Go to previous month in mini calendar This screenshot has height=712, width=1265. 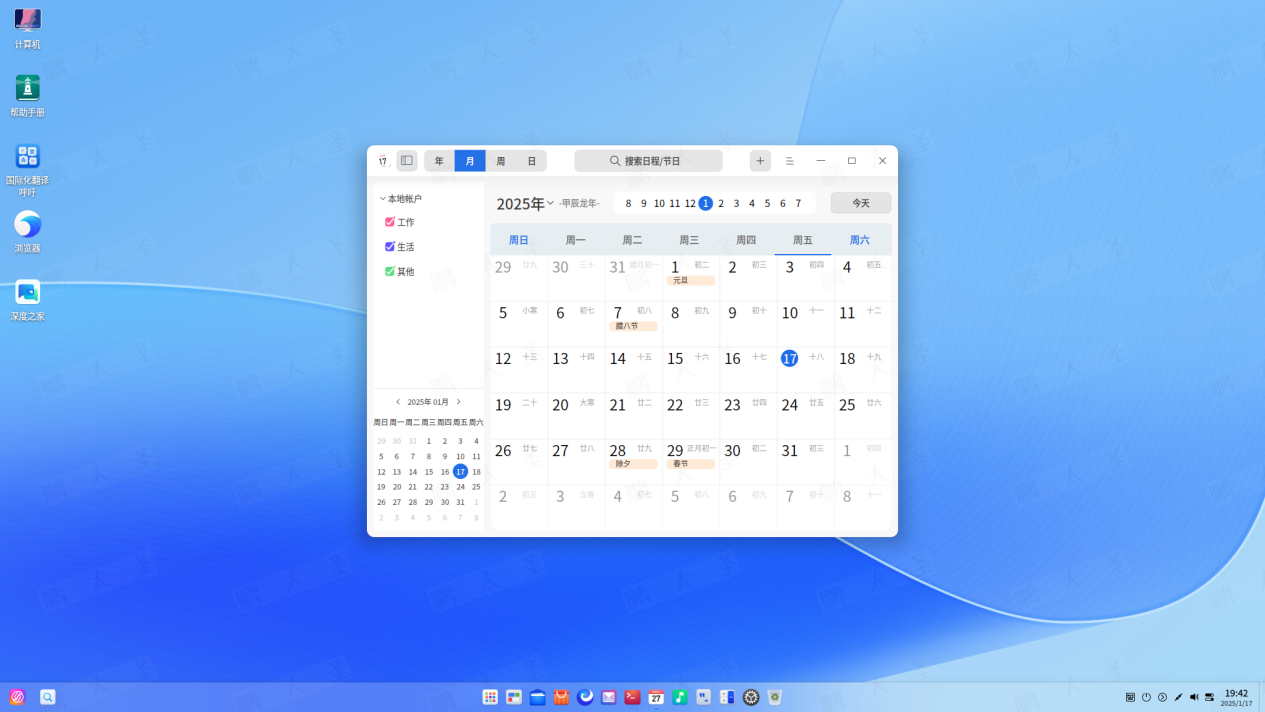(398, 402)
